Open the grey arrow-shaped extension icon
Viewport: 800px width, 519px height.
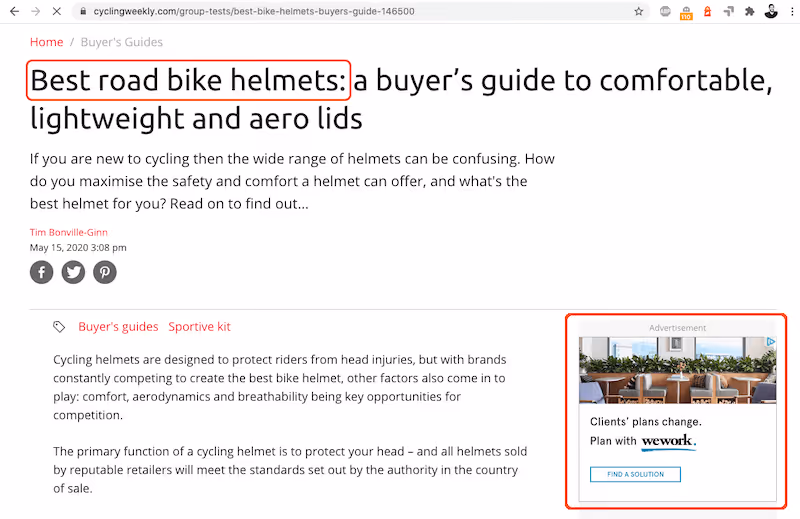tap(729, 11)
